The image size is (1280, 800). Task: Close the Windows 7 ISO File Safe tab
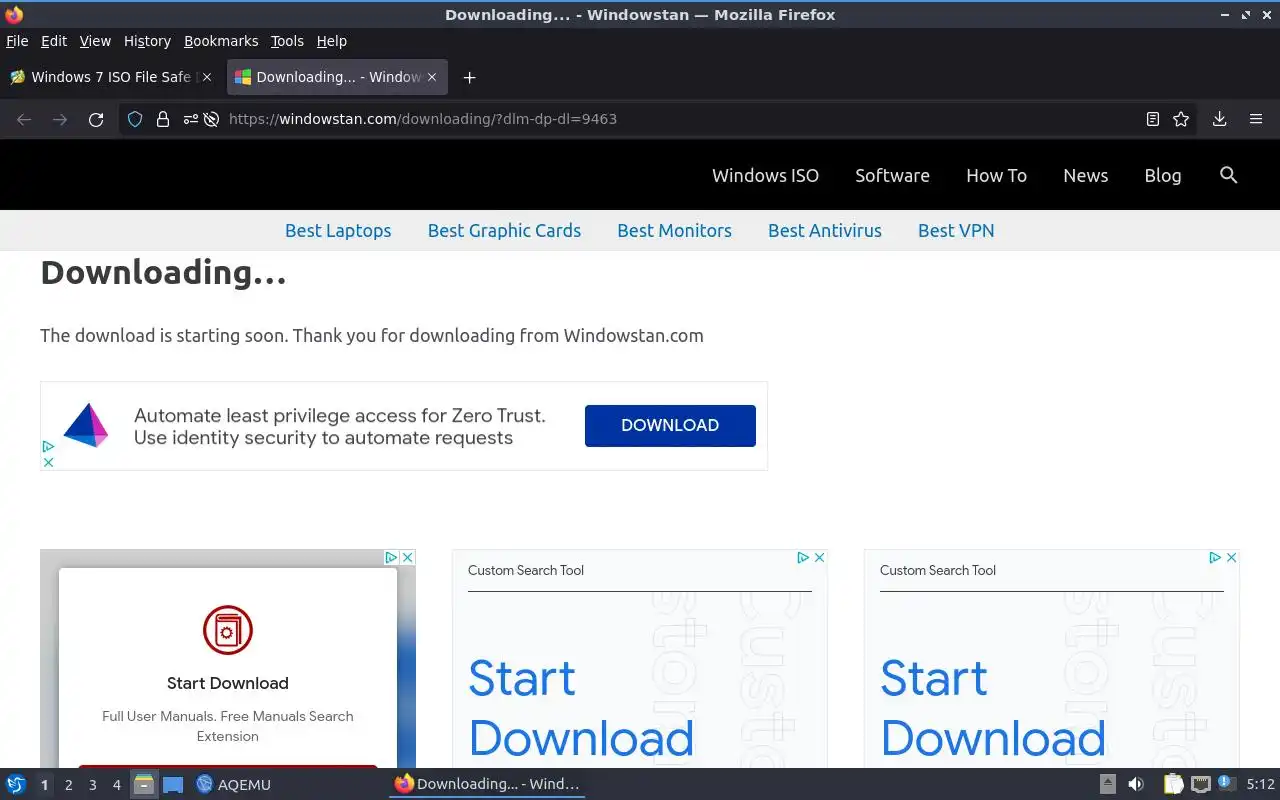click(x=207, y=77)
